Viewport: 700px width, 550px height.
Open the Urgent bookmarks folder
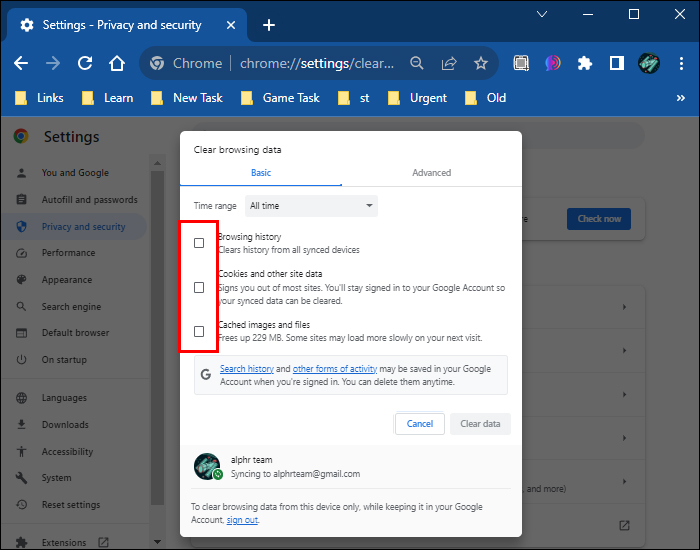click(419, 98)
